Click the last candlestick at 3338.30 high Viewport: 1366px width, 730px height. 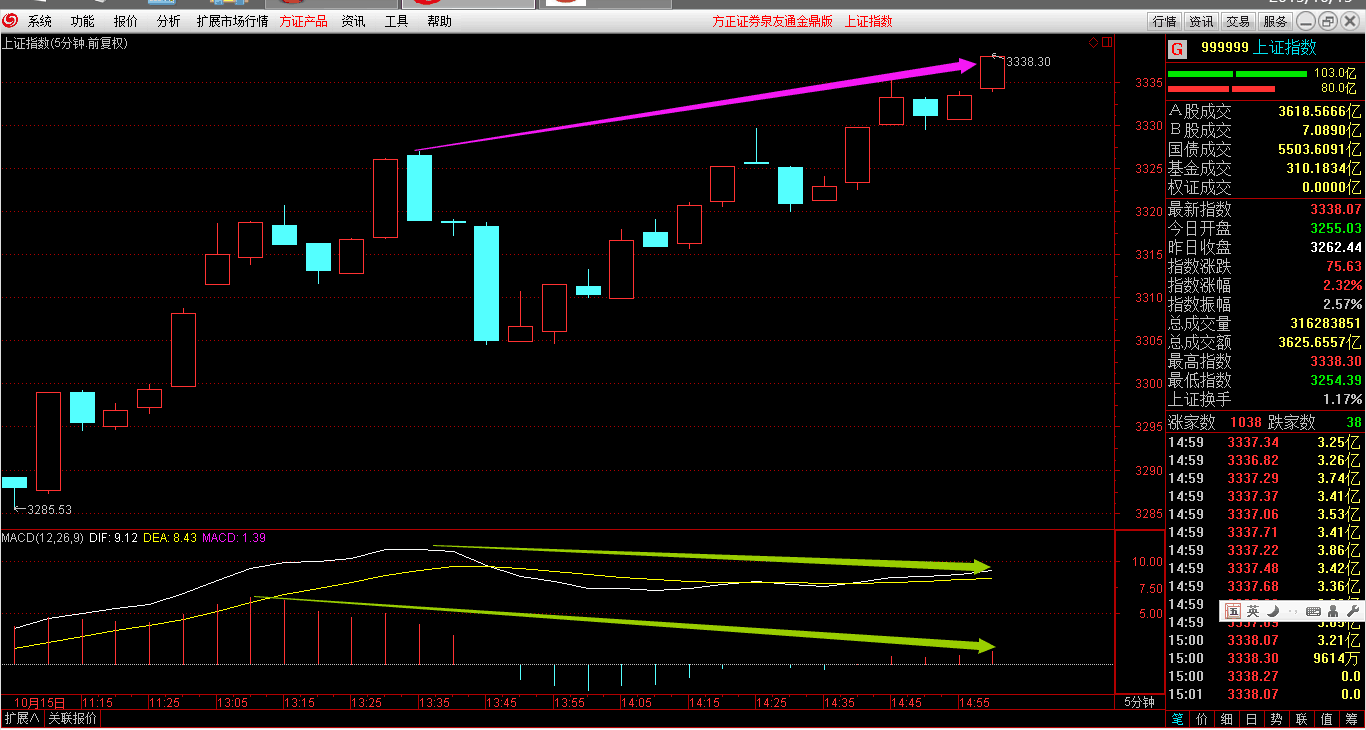click(992, 73)
